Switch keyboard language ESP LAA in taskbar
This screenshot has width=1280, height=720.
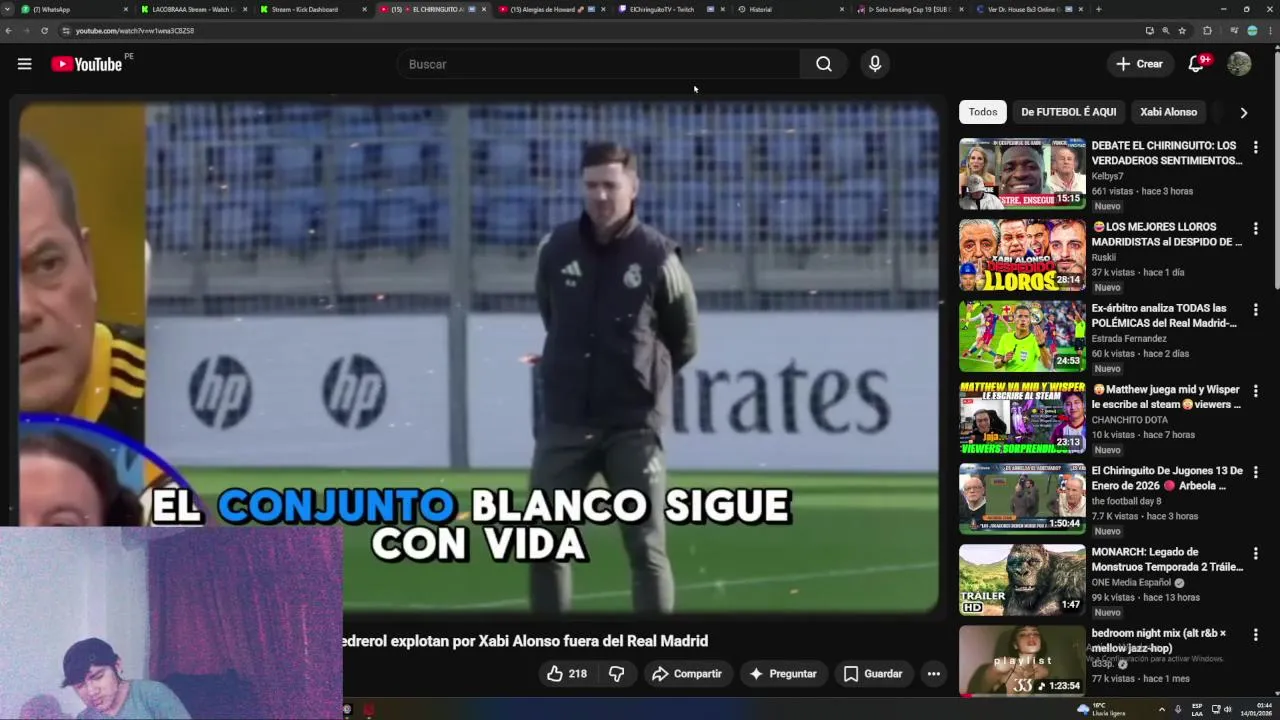click(1197, 709)
